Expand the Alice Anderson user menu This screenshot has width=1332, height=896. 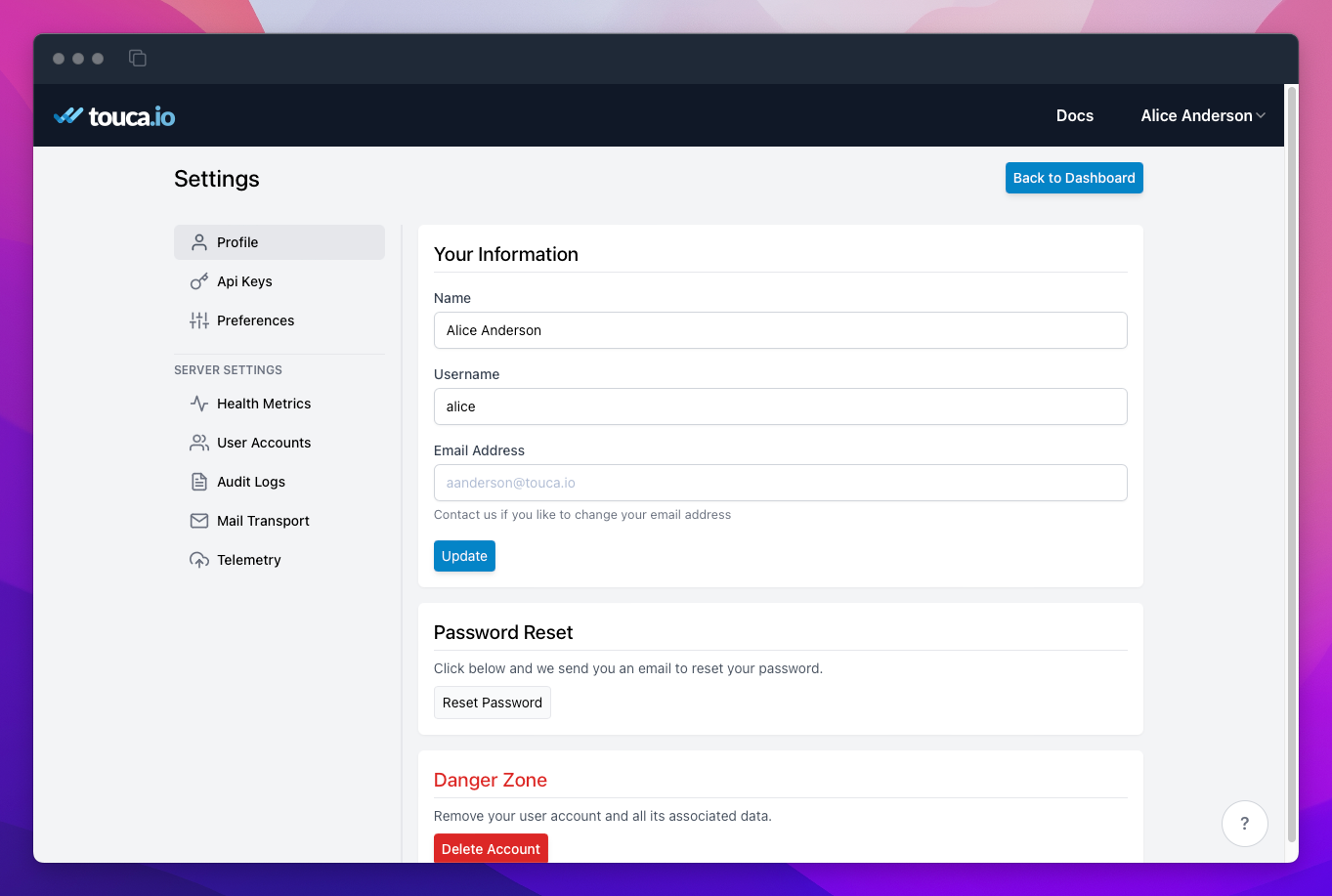click(x=1203, y=115)
